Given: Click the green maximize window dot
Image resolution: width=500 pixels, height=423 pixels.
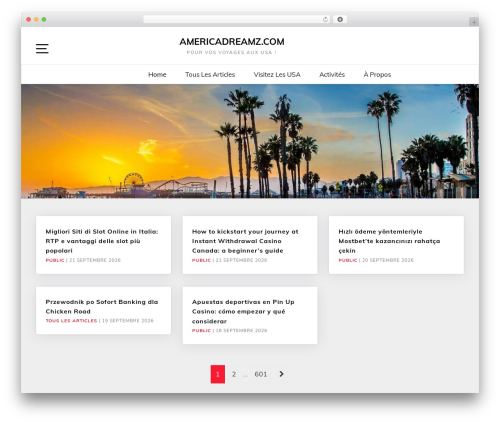Looking at the screenshot, I should point(44,20).
